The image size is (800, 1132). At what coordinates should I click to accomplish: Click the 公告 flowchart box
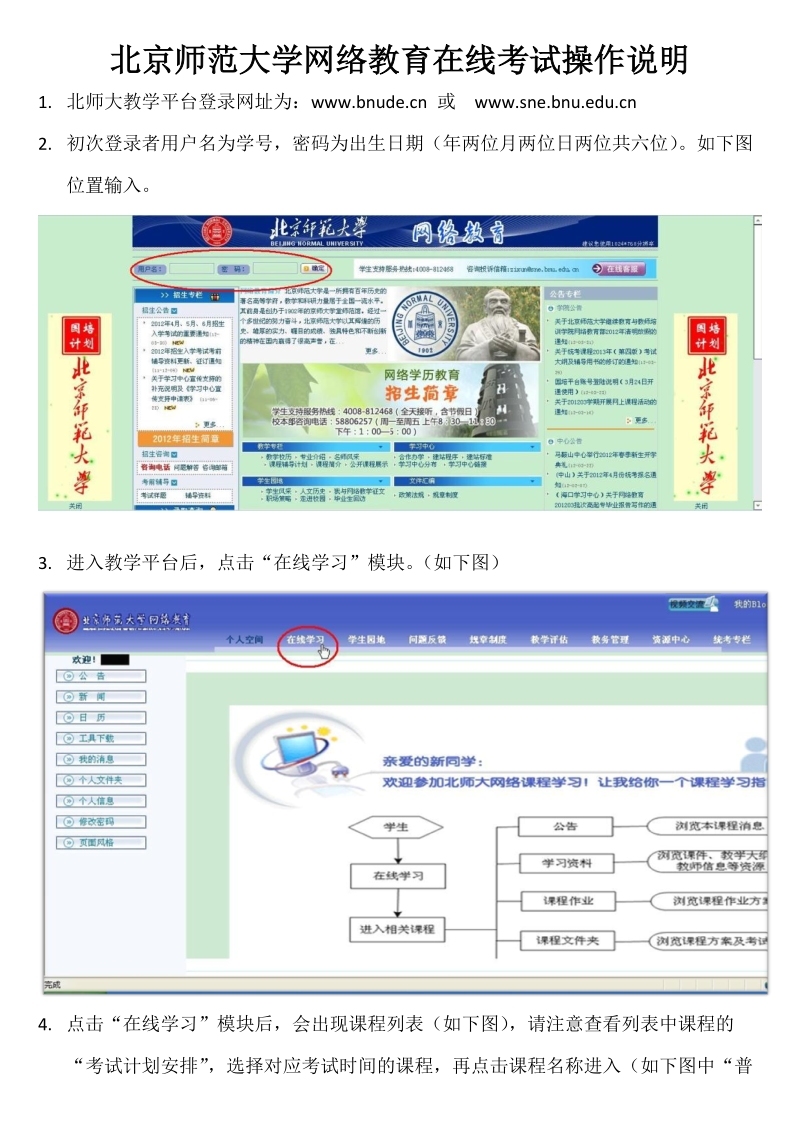pos(565,827)
